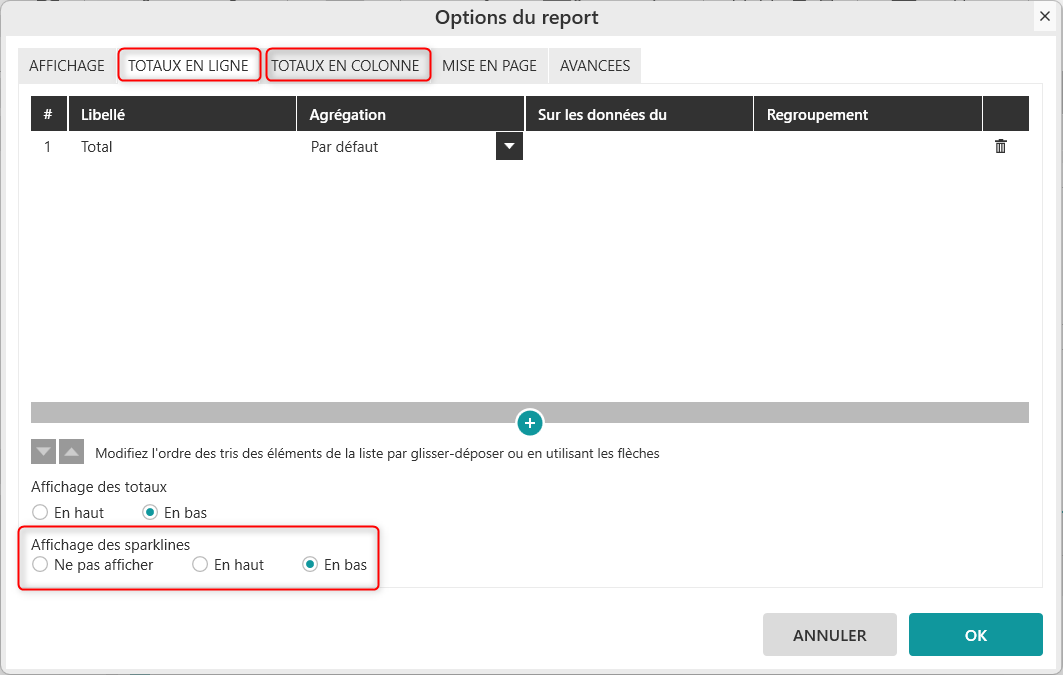Move selected item down with arrow button
1063x675 pixels.
43,452
